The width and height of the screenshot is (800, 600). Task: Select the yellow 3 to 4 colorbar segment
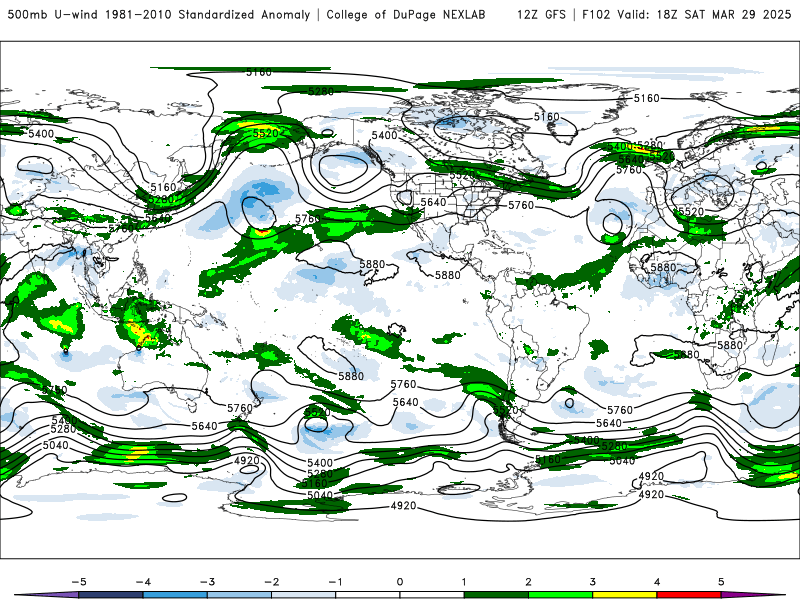click(625, 595)
